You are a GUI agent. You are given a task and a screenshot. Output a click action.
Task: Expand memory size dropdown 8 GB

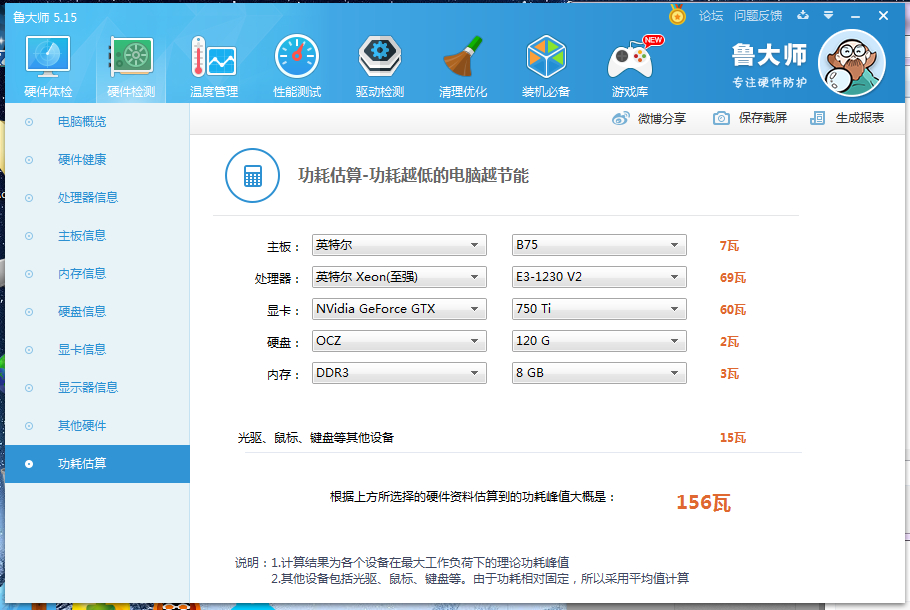(600, 373)
